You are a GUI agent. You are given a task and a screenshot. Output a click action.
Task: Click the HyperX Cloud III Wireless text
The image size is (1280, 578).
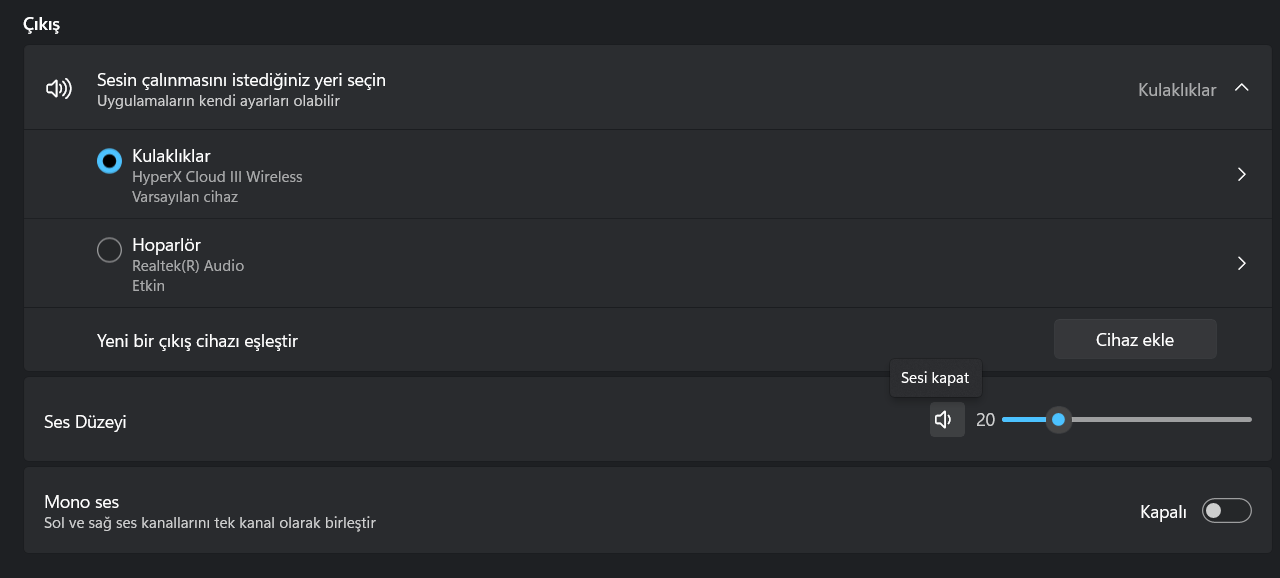[217, 177]
